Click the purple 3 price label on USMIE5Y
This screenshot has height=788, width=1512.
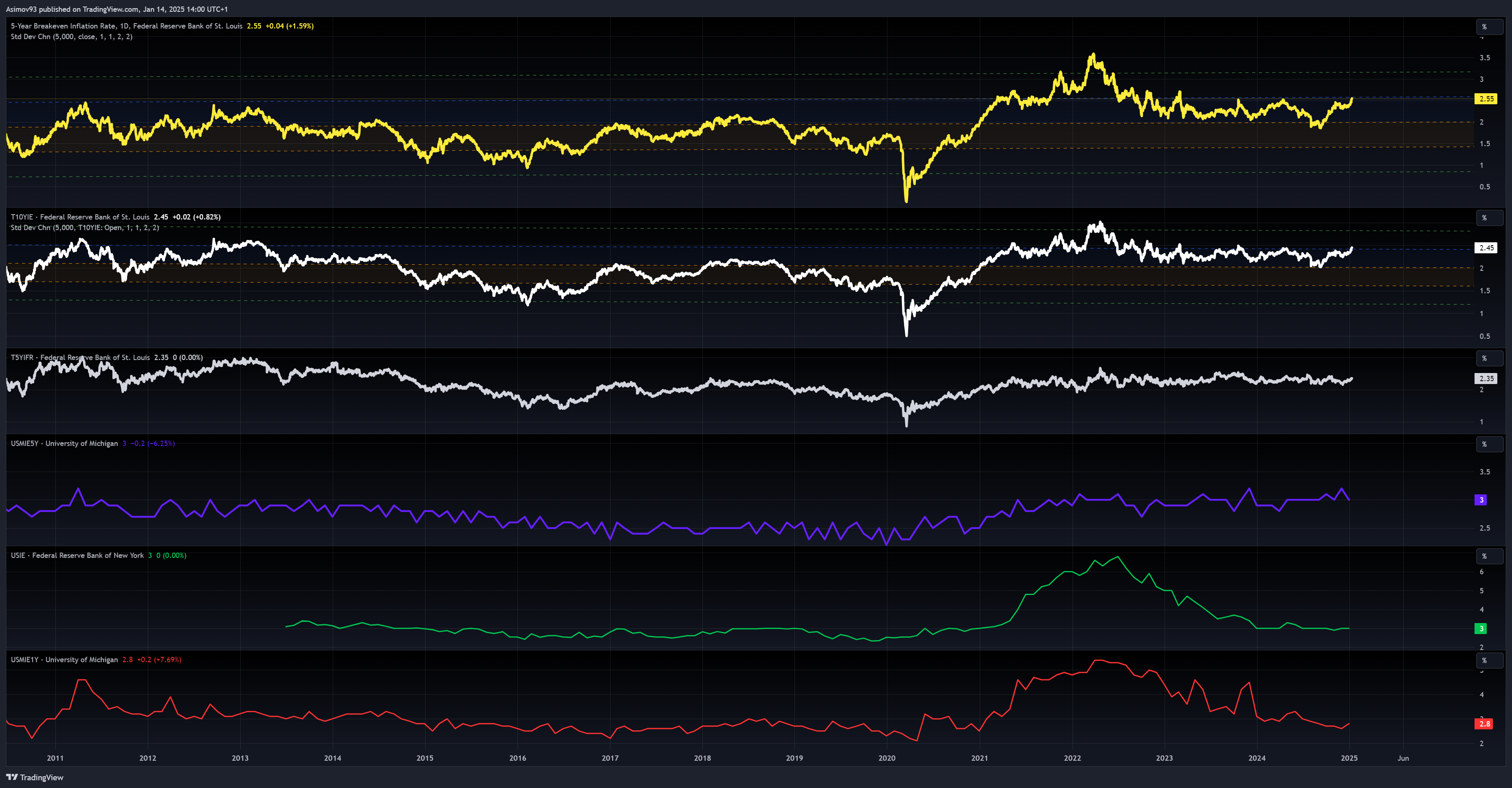coord(1480,500)
